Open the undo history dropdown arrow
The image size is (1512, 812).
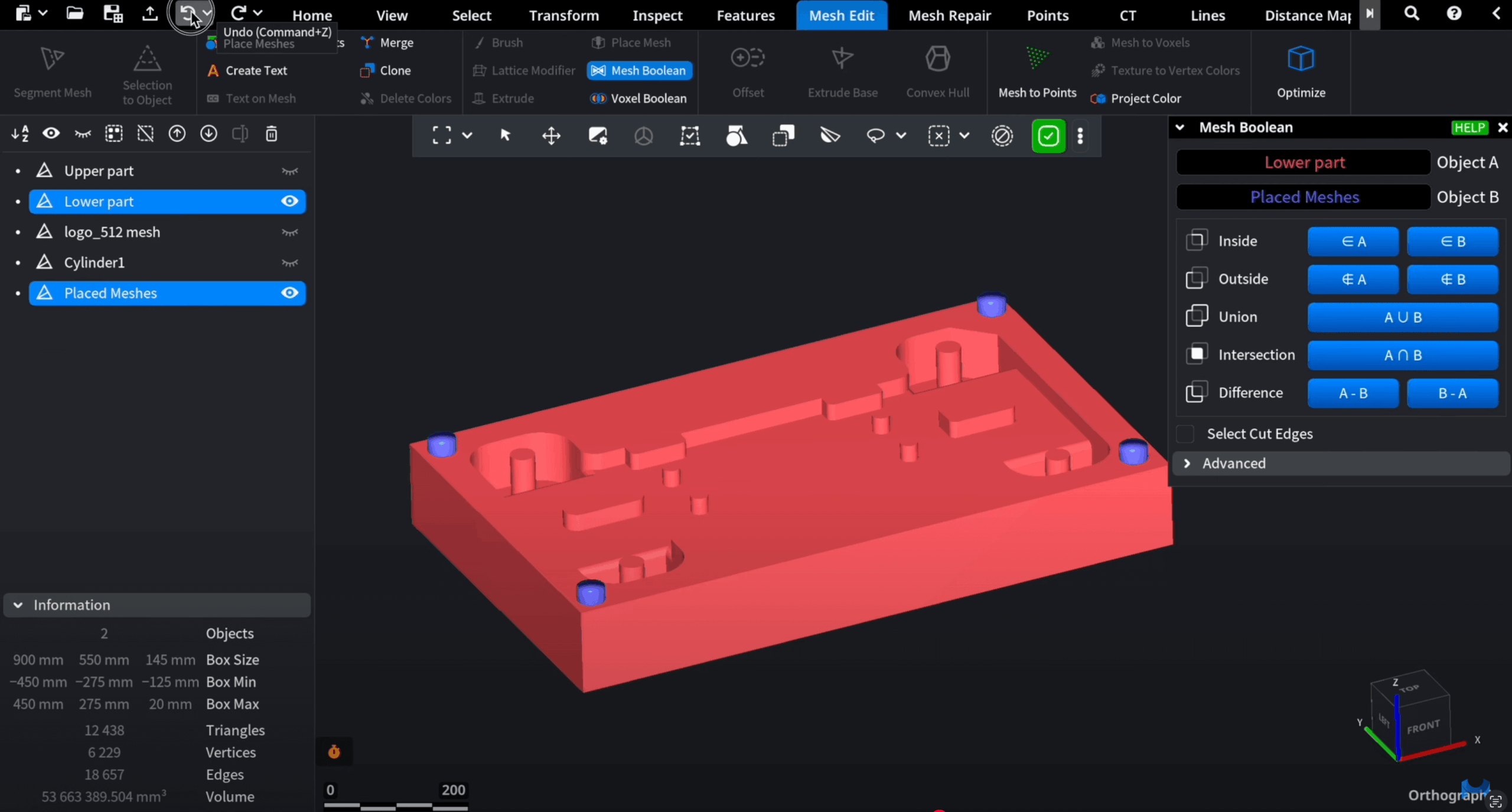(x=207, y=13)
